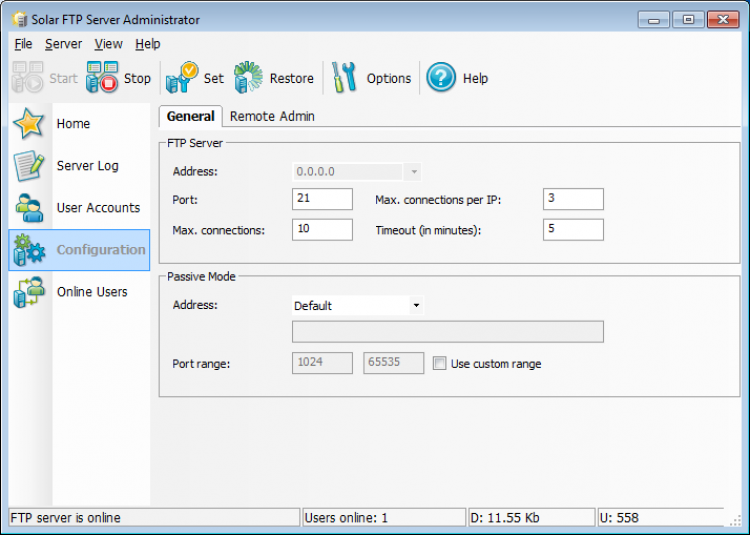This screenshot has height=535, width=750.
Task: Expand the Passive Mode Address dropdown
Action: tap(416, 306)
